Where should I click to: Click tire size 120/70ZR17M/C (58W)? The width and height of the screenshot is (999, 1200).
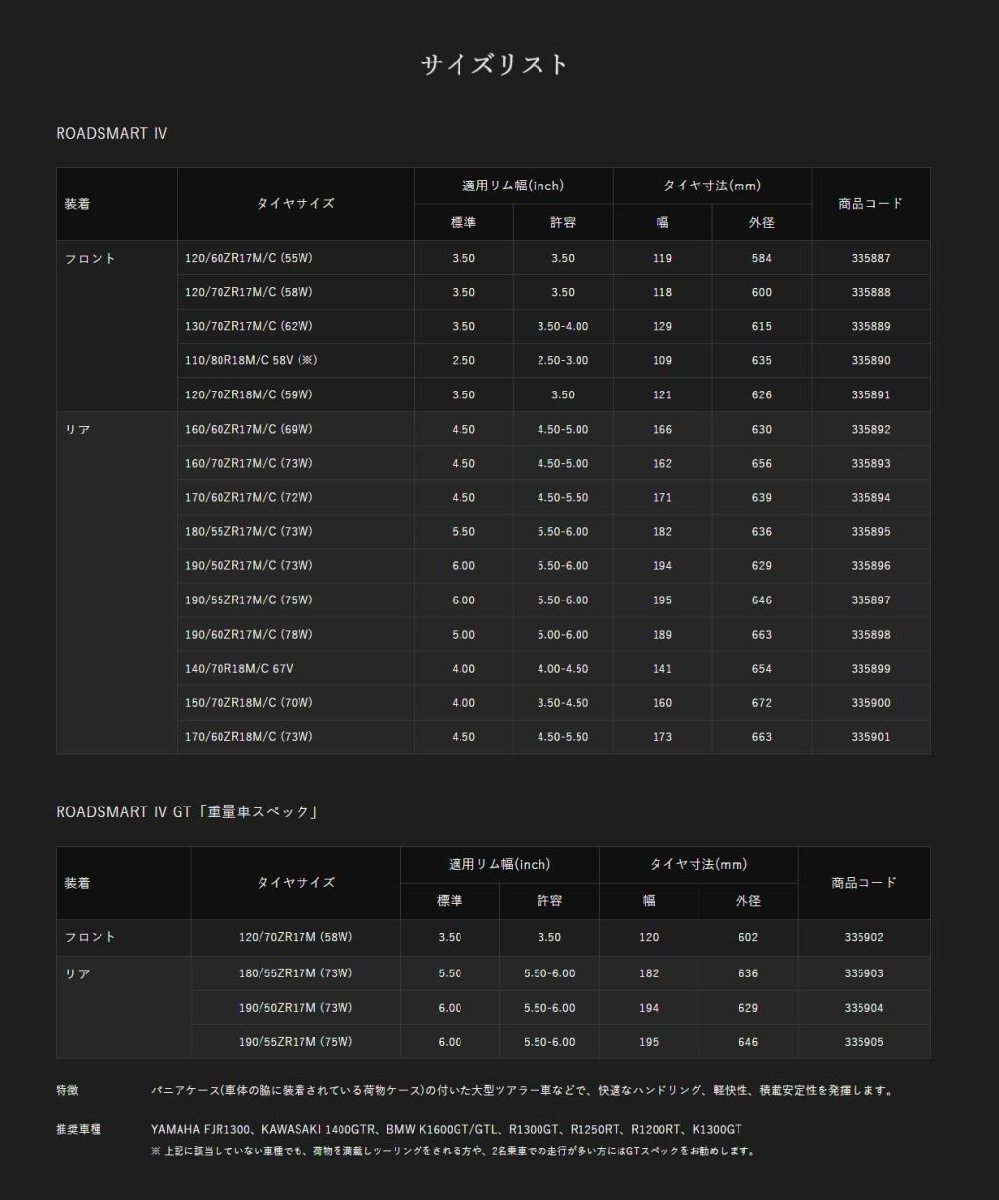coord(249,292)
